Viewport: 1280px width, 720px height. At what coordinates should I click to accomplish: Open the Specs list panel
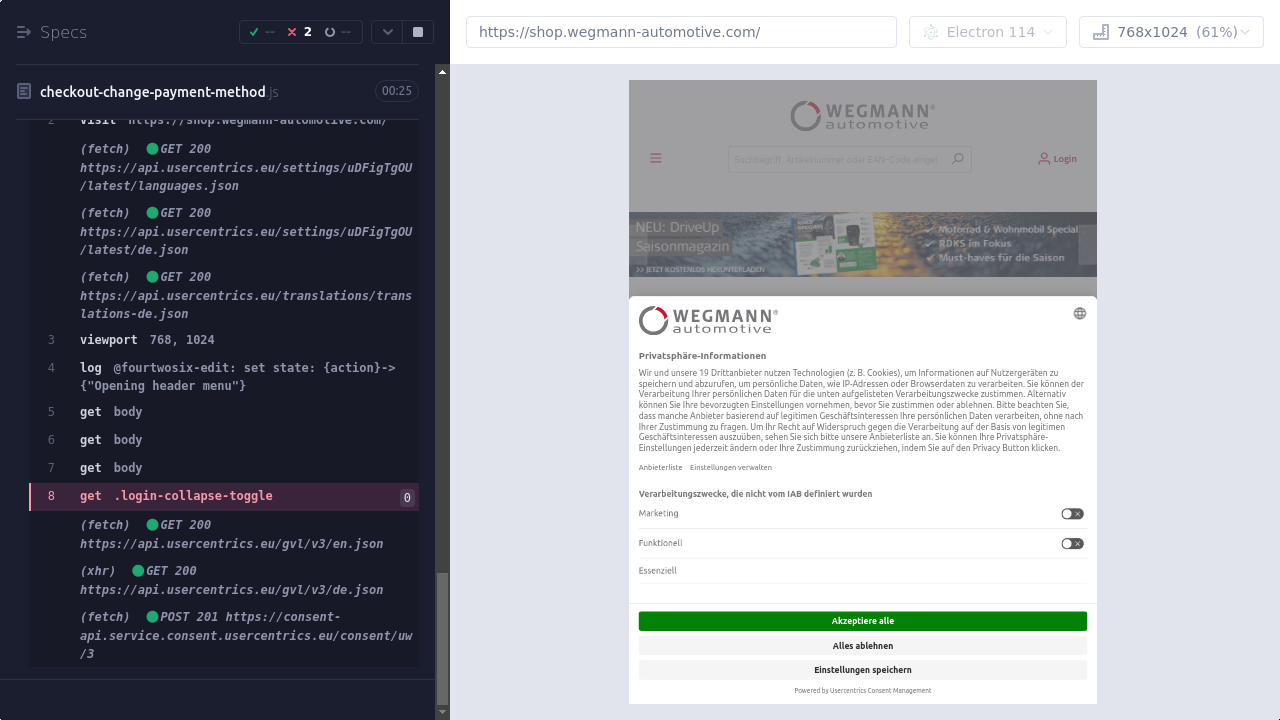[x=52, y=32]
